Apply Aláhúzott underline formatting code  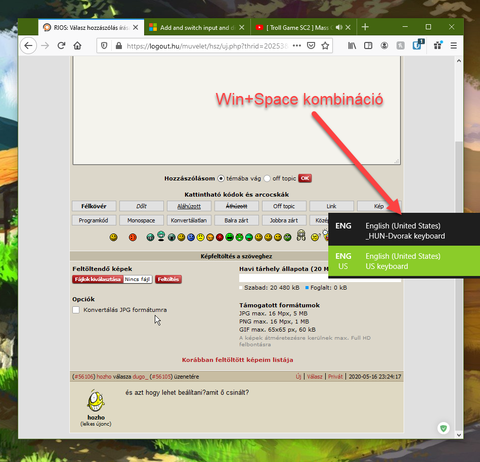(189, 206)
